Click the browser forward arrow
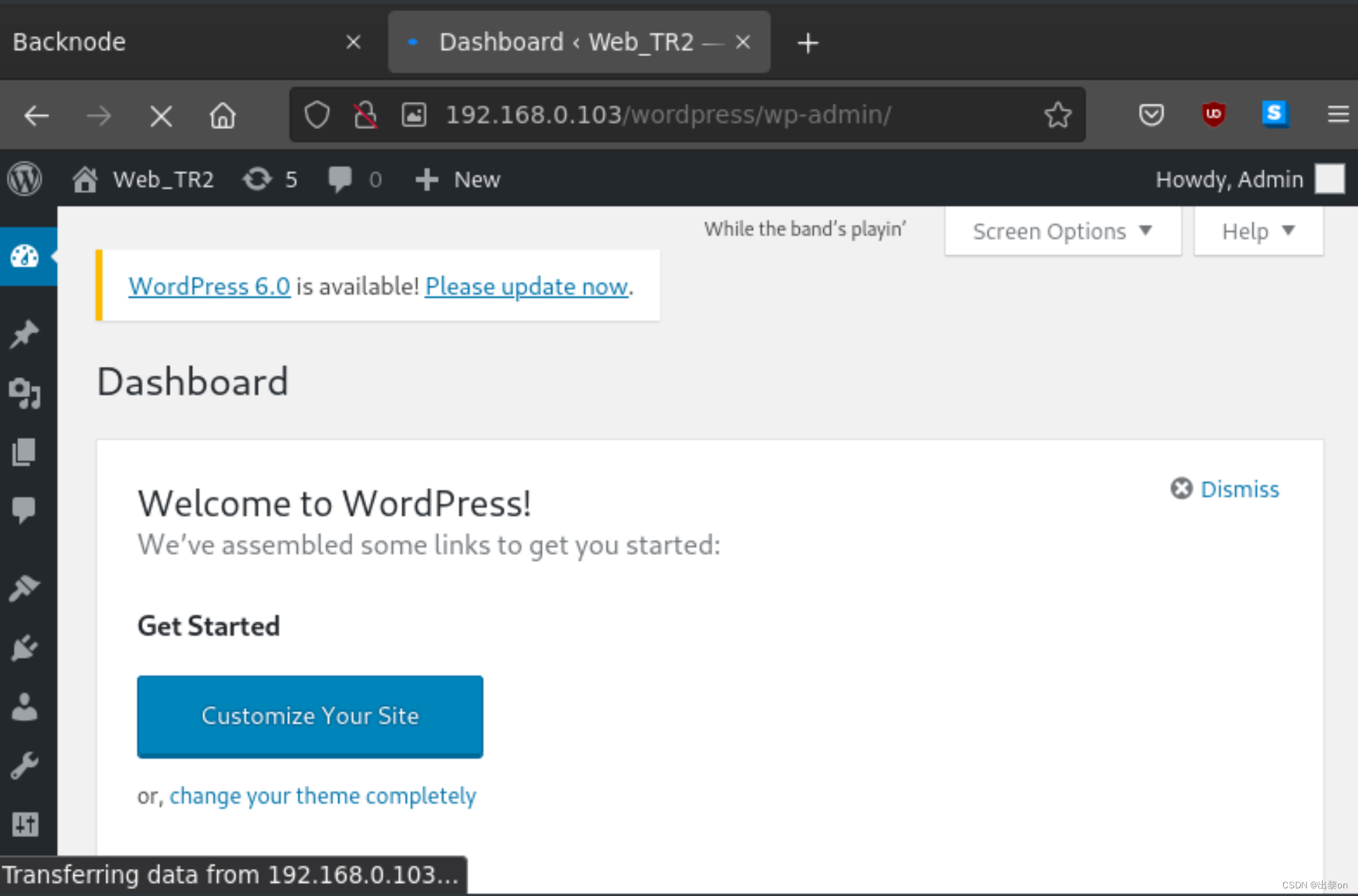The width and height of the screenshot is (1358, 896). pos(98,115)
